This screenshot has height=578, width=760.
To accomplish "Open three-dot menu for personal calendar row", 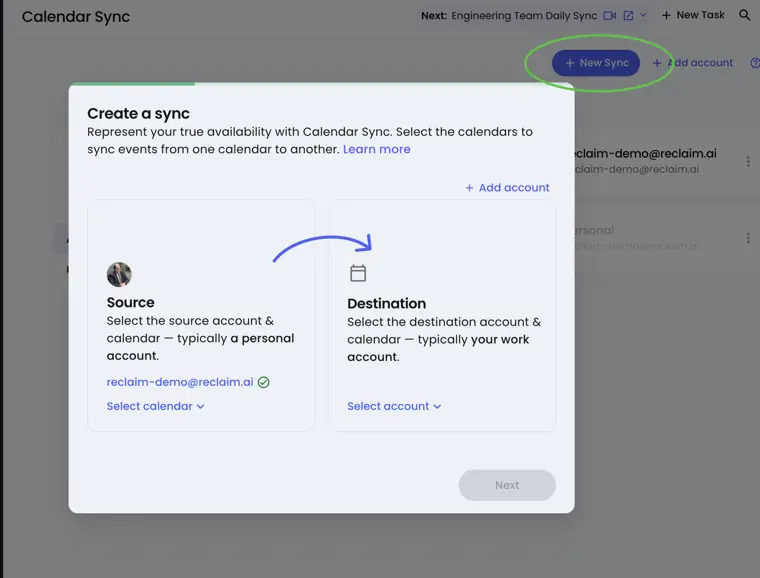I will point(748,238).
